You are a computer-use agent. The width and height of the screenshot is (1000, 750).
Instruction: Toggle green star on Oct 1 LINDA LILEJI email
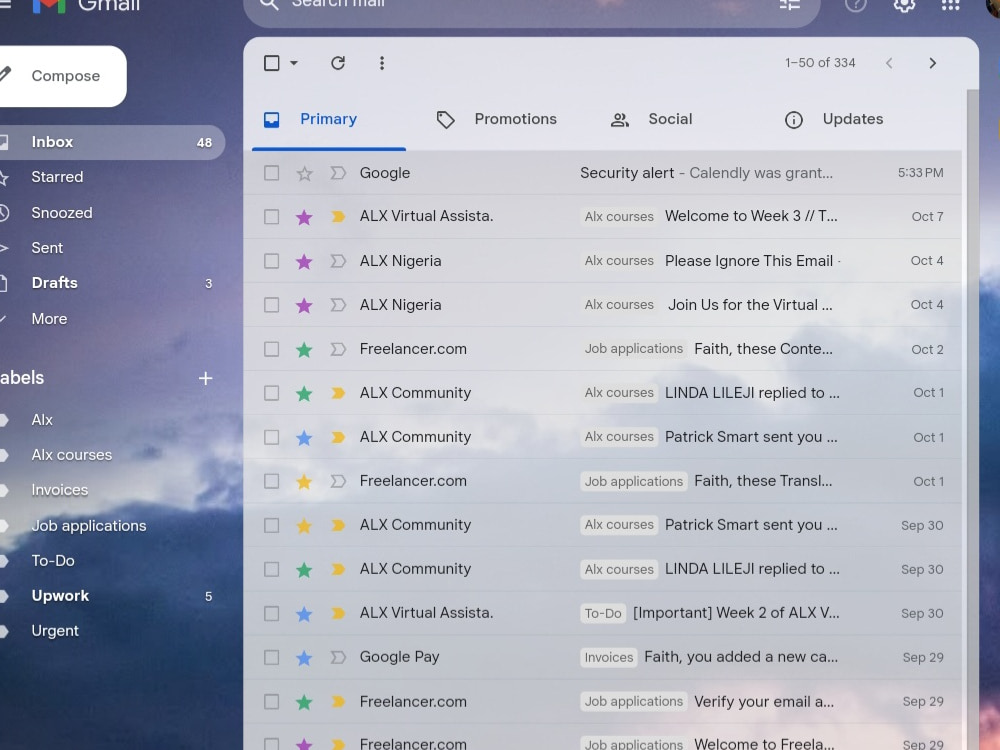click(304, 393)
